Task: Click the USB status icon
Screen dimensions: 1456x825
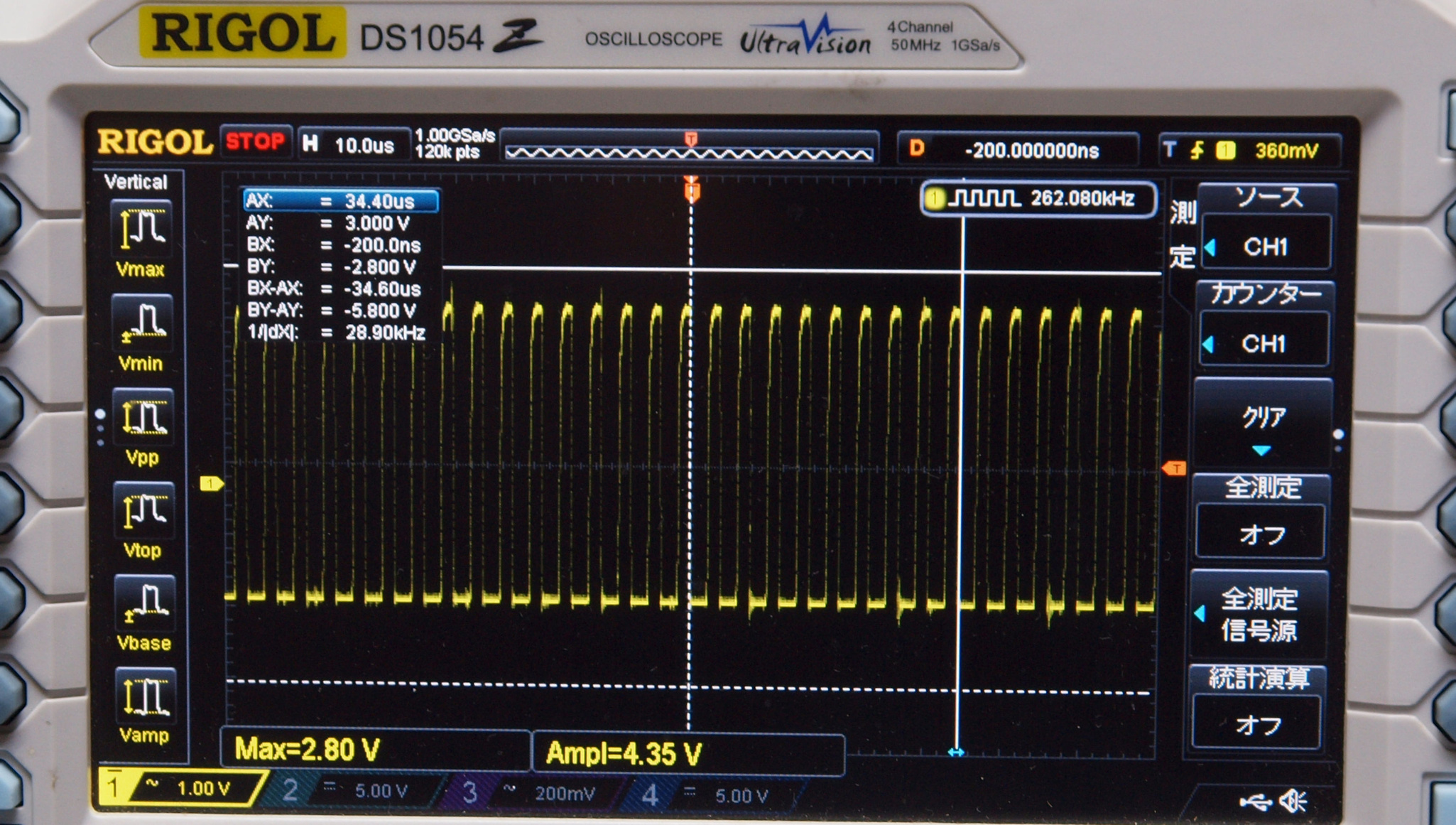Action: [1254, 802]
